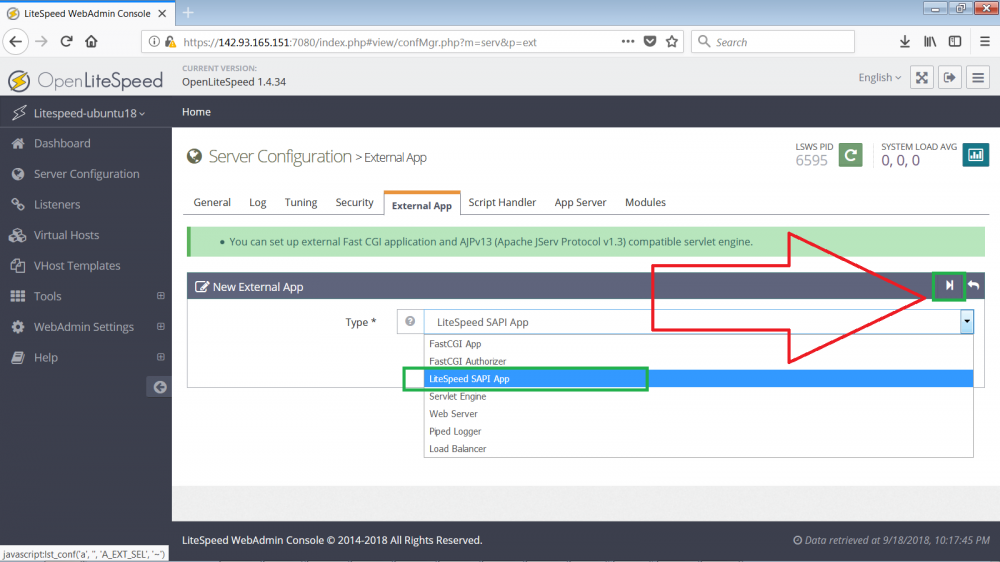Expand the Help sidebar submenu

pyautogui.click(x=161, y=357)
